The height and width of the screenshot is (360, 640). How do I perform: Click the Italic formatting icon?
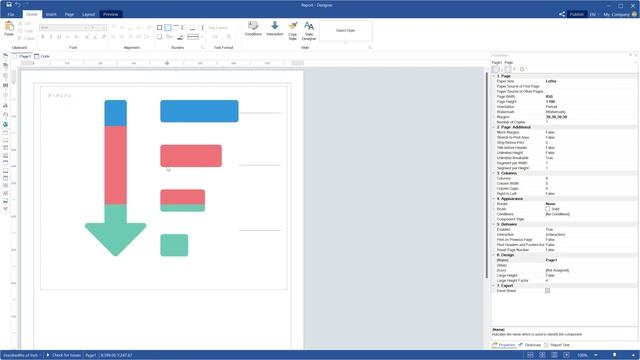pos(51,37)
